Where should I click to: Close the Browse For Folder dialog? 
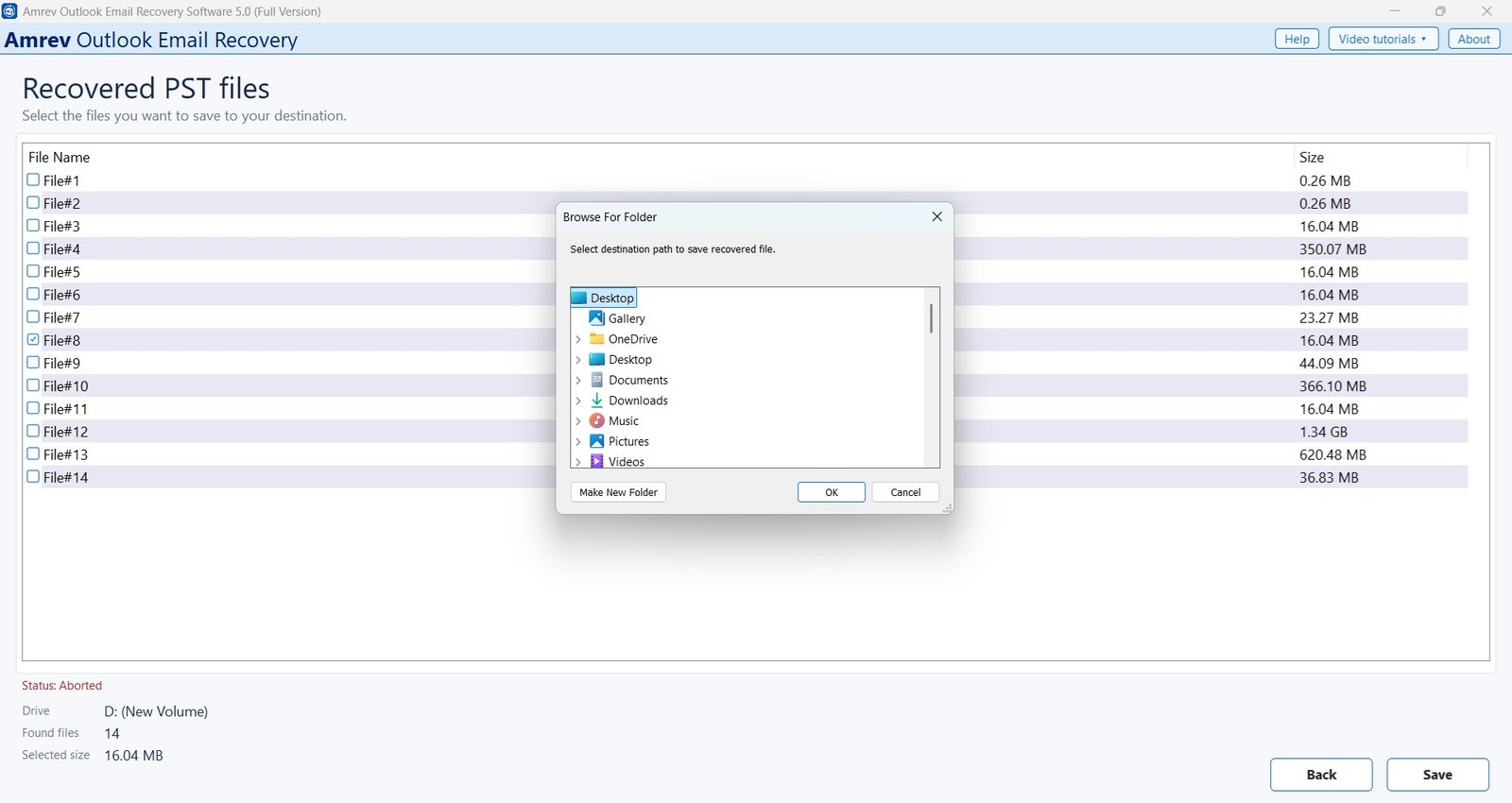pyautogui.click(x=936, y=216)
